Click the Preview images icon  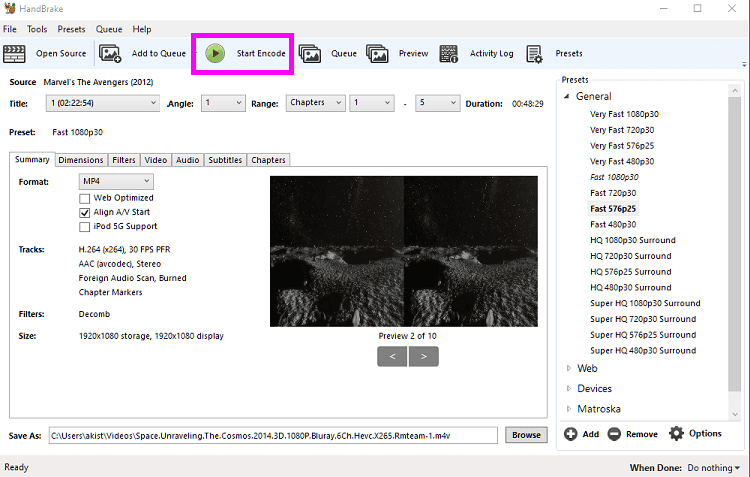tap(377, 54)
